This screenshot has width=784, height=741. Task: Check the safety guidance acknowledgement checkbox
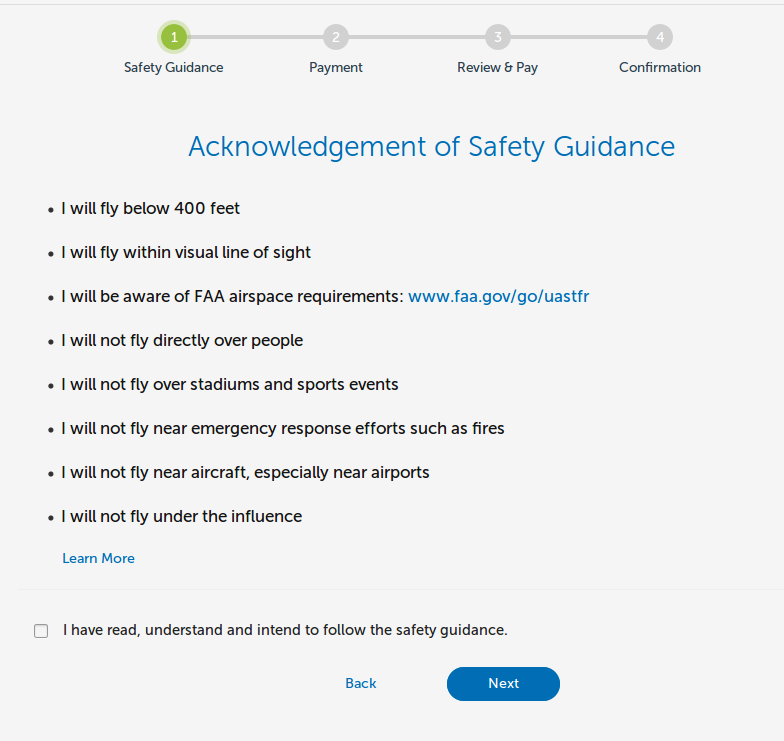coord(41,630)
